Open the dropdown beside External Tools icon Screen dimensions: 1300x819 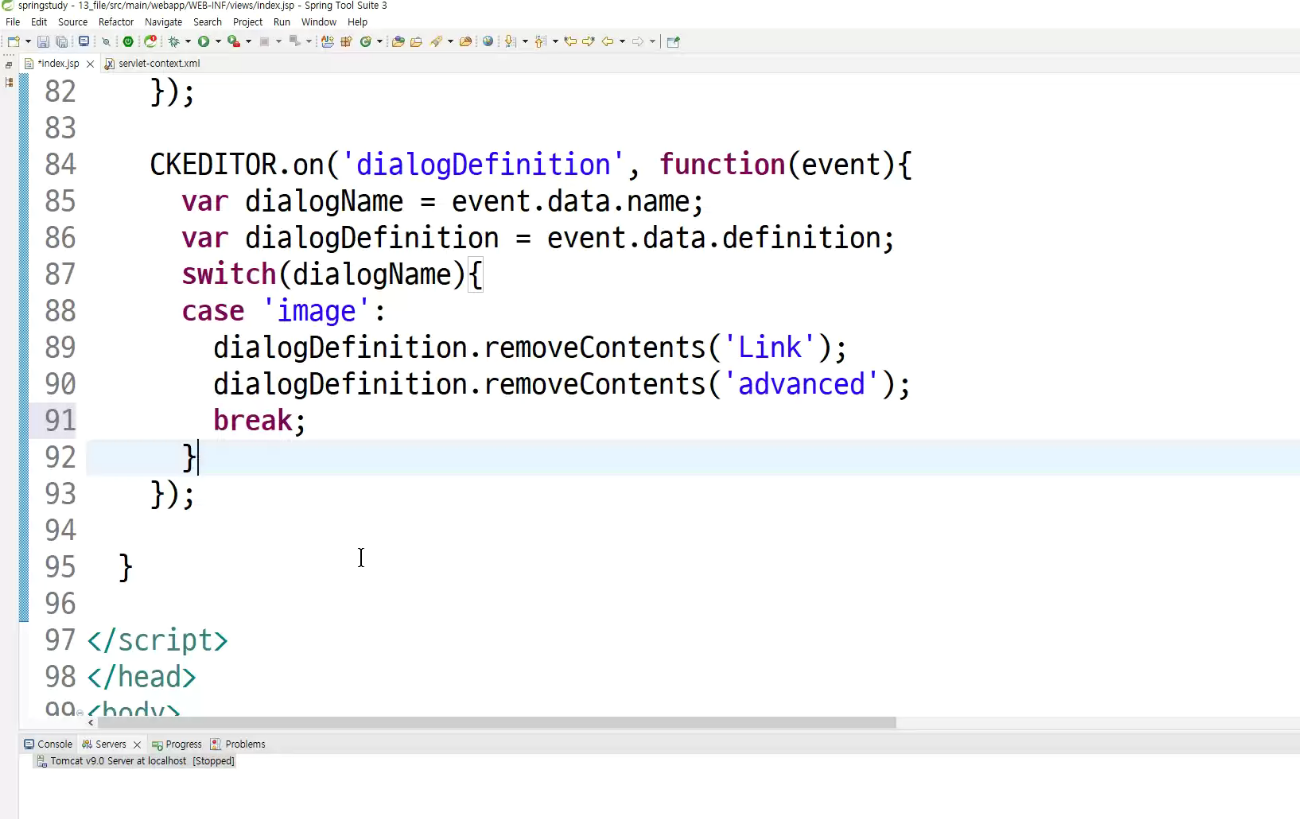[x=247, y=42]
